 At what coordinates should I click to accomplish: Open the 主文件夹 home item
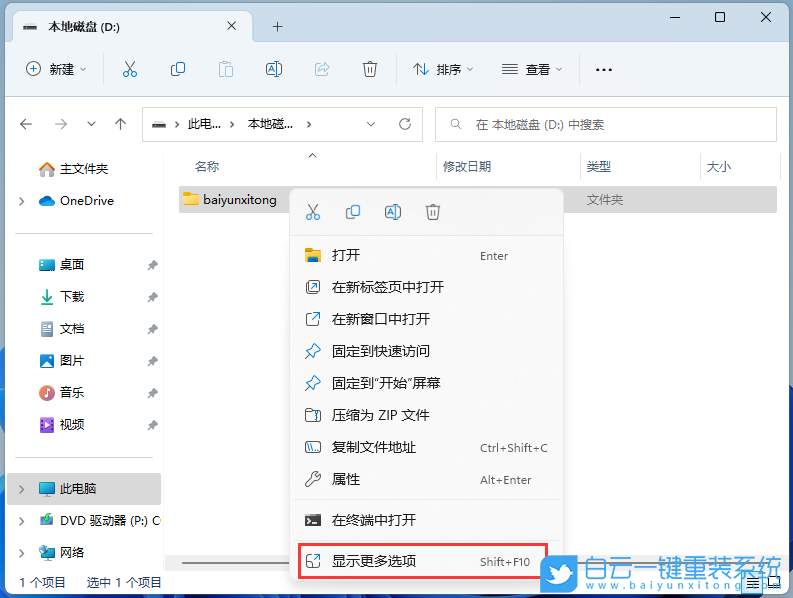click(74, 168)
